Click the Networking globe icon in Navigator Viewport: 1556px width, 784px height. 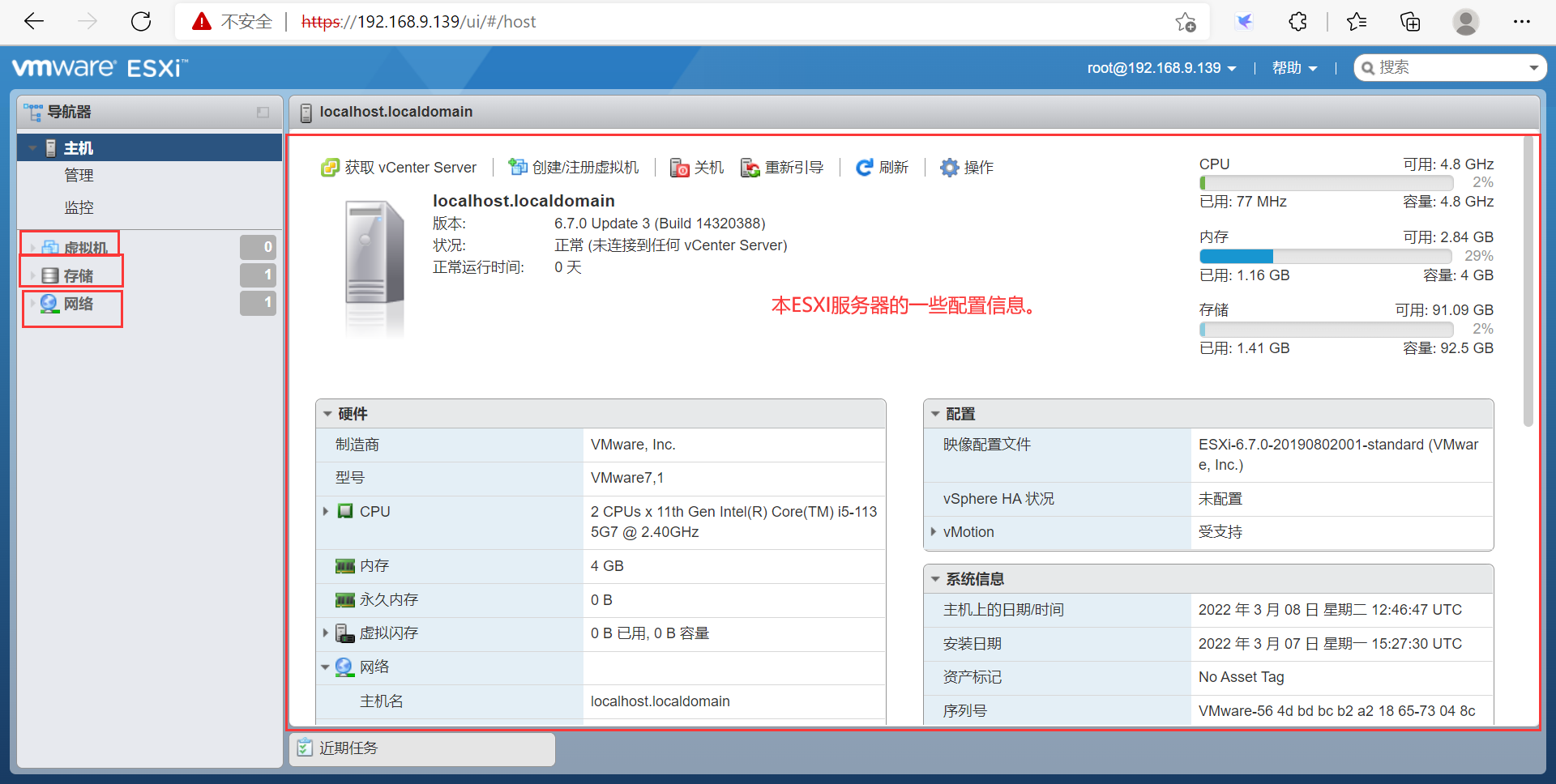click(x=50, y=304)
